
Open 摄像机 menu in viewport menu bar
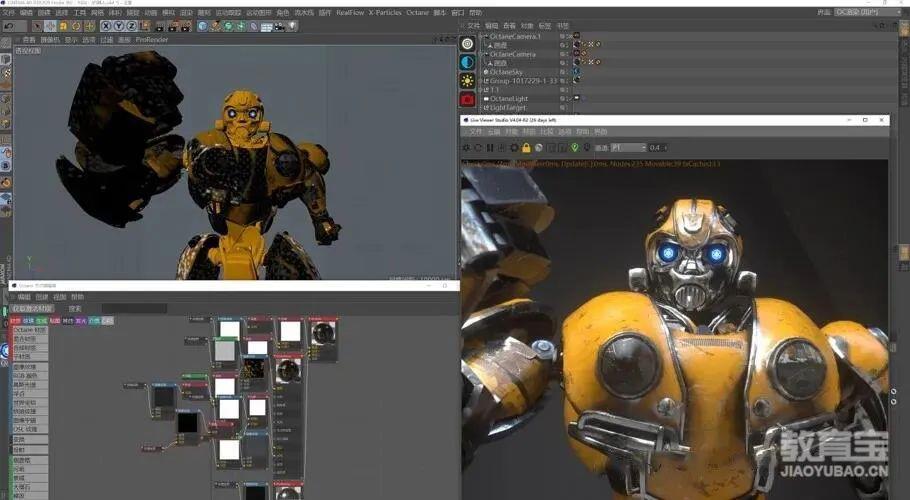click(50, 40)
